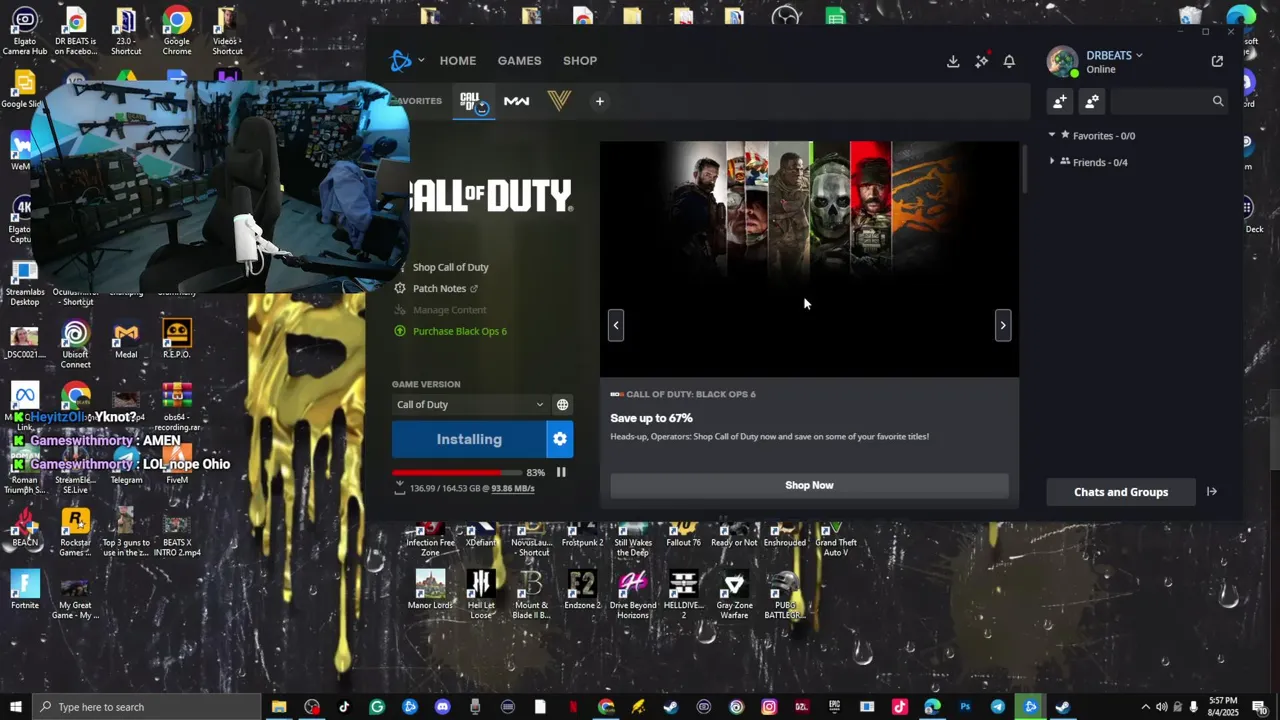This screenshot has width=1280, height=720.
Task: Open Ubisoft Connect desktop icon
Action: pos(75,345)
